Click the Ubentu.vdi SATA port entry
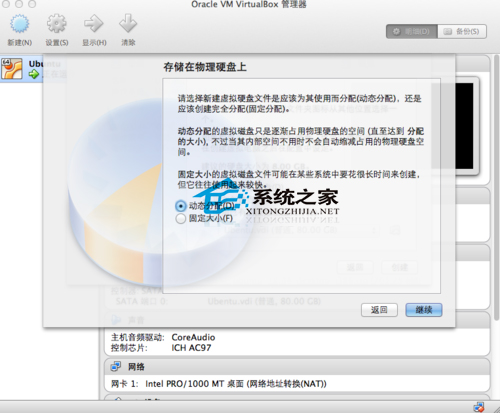The image size is (500, 413). (x=264, y=302)
